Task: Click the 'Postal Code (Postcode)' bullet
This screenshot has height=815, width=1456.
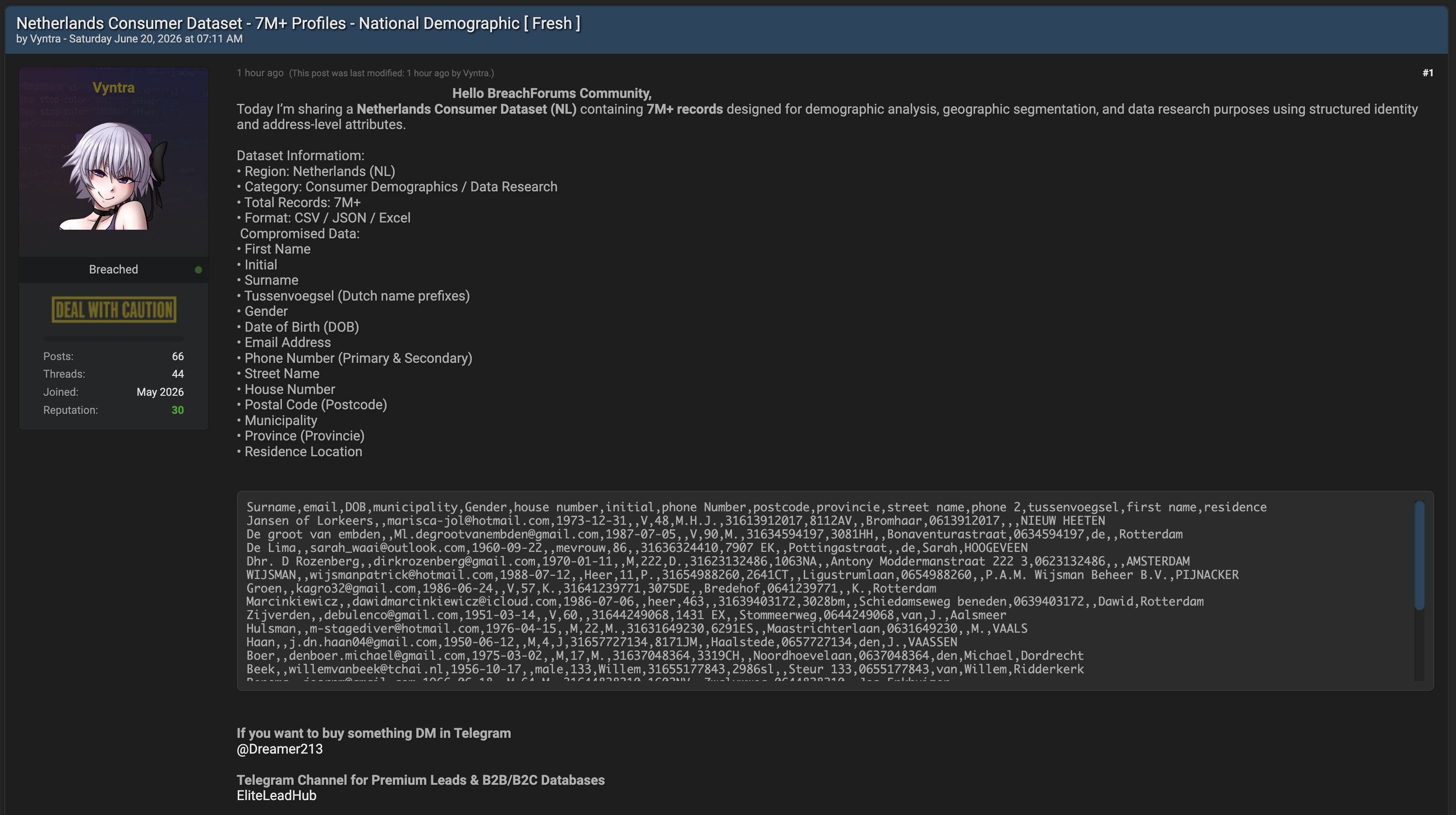Action: [312, 404]
